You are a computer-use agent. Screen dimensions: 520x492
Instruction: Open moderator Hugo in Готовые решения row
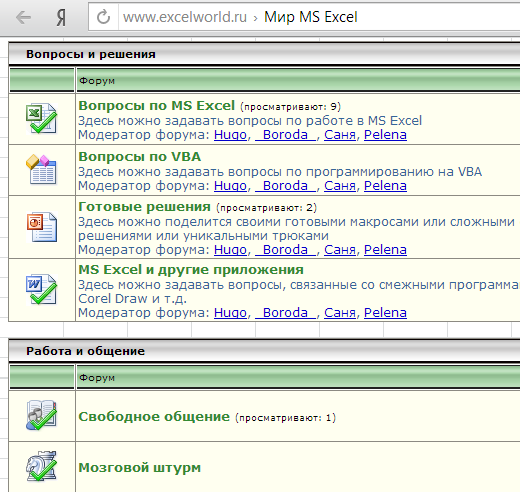(230, 250)
